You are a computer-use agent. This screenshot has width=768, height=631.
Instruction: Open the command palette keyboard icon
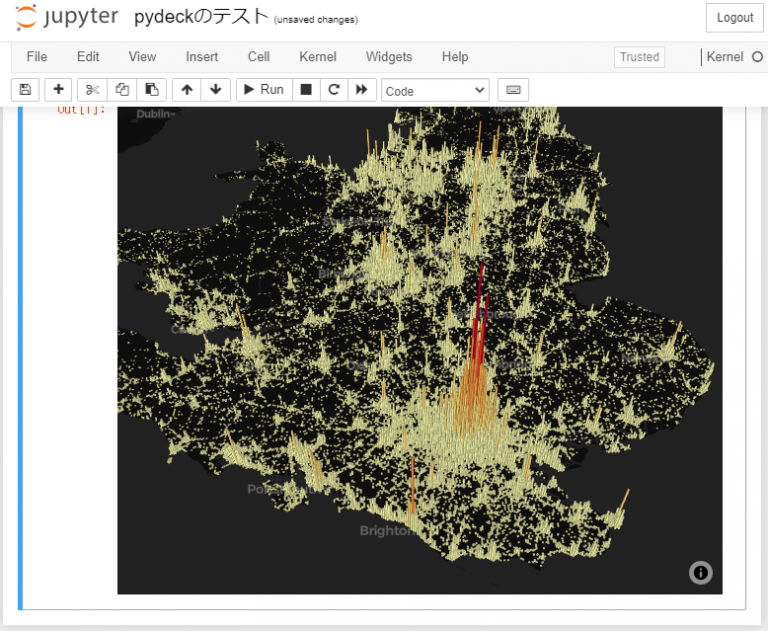[x=513, y=90]
